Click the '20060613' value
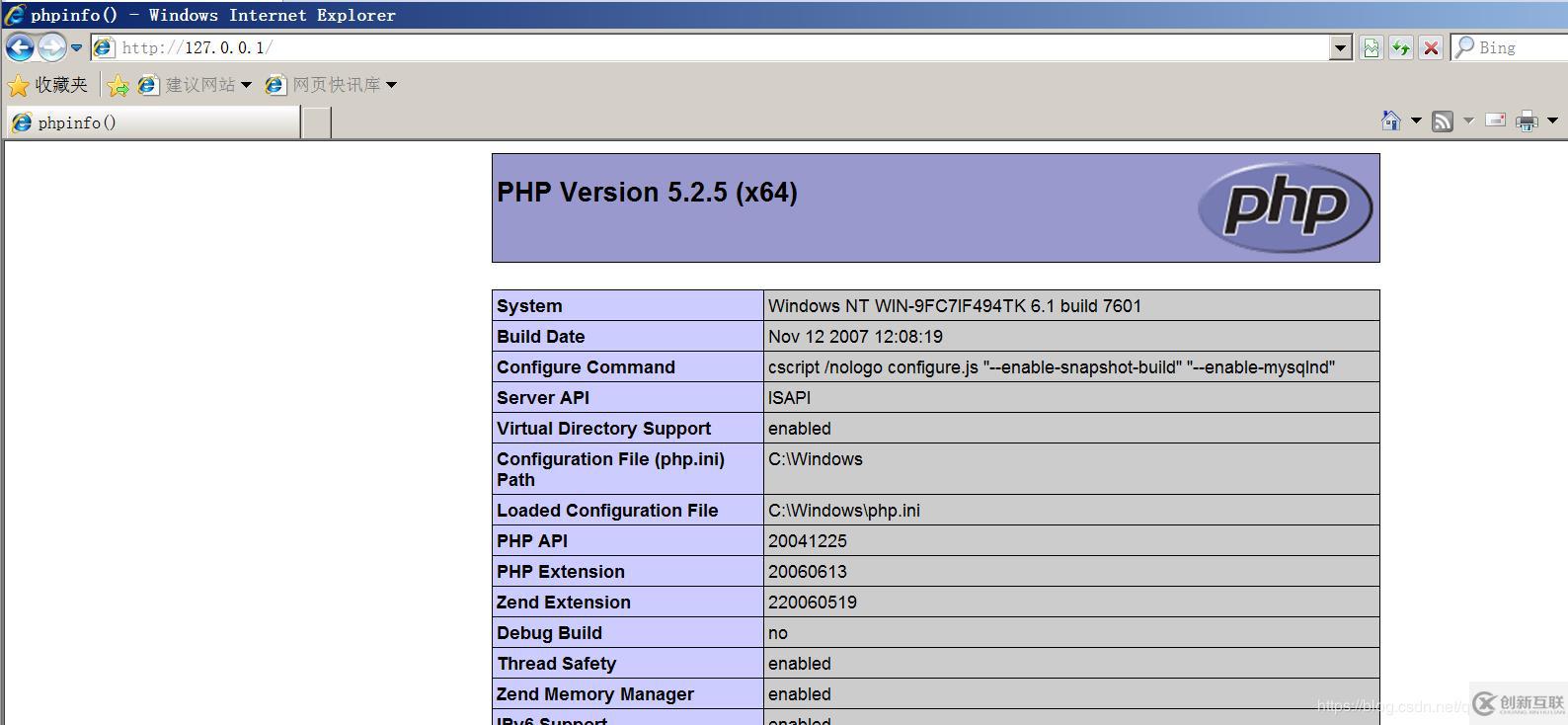This screenshot has width=1568, height=725. click(x=808, y=572)
